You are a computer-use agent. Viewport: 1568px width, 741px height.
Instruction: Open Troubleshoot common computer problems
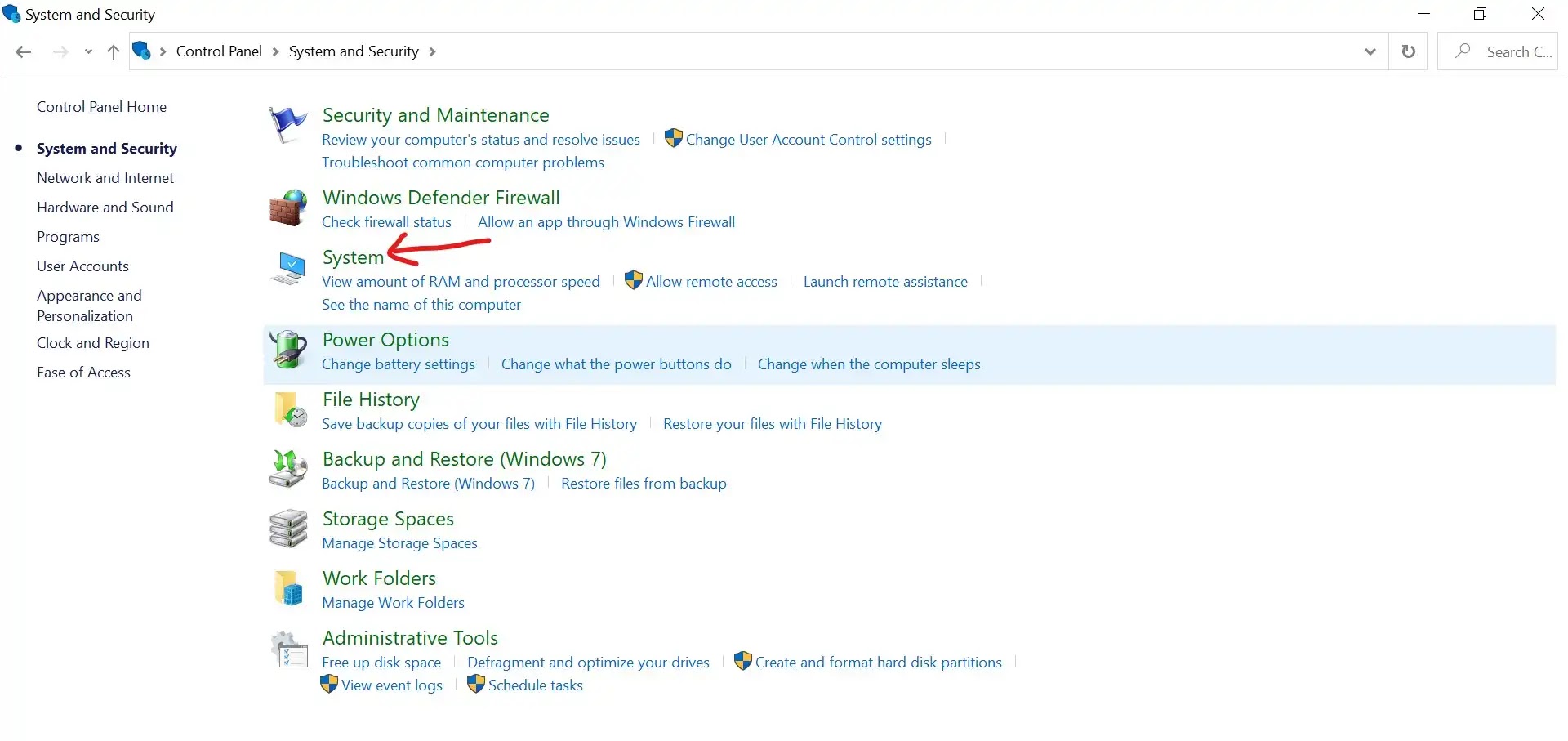click(x=463, y=163)
